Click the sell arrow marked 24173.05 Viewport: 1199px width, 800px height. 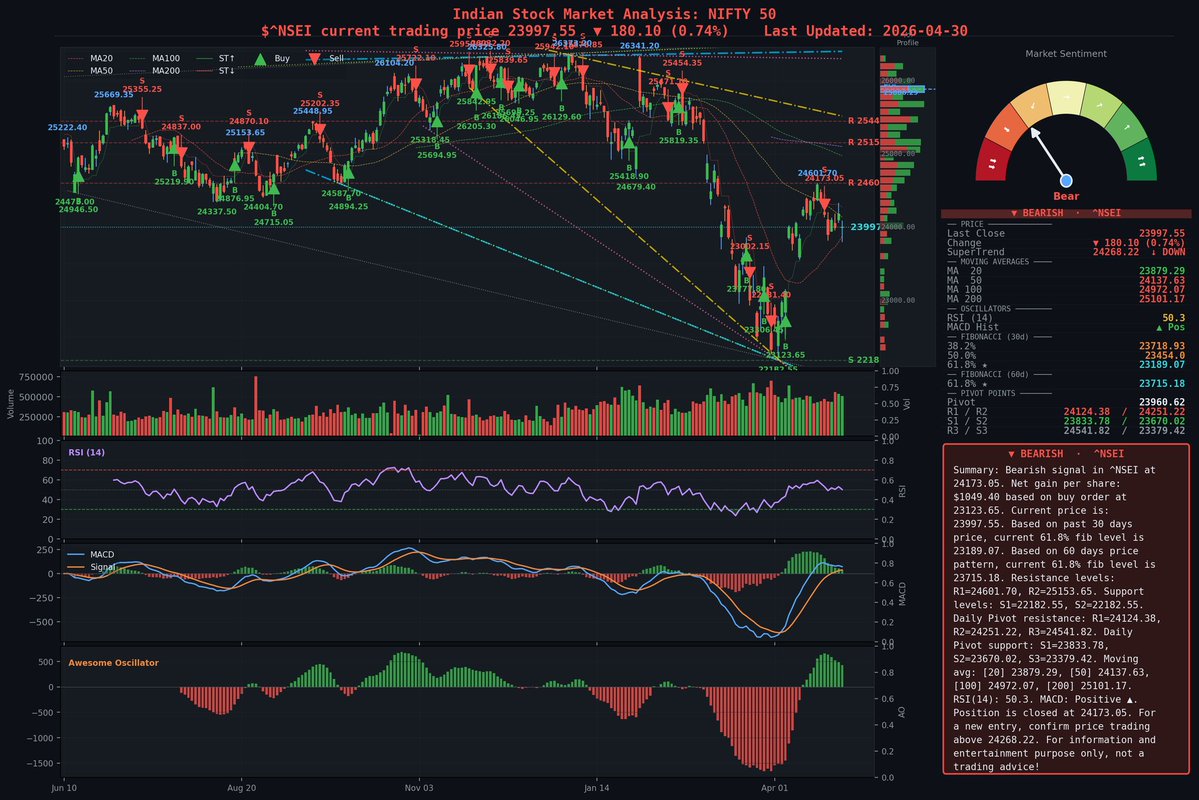(x=824, y=203)
